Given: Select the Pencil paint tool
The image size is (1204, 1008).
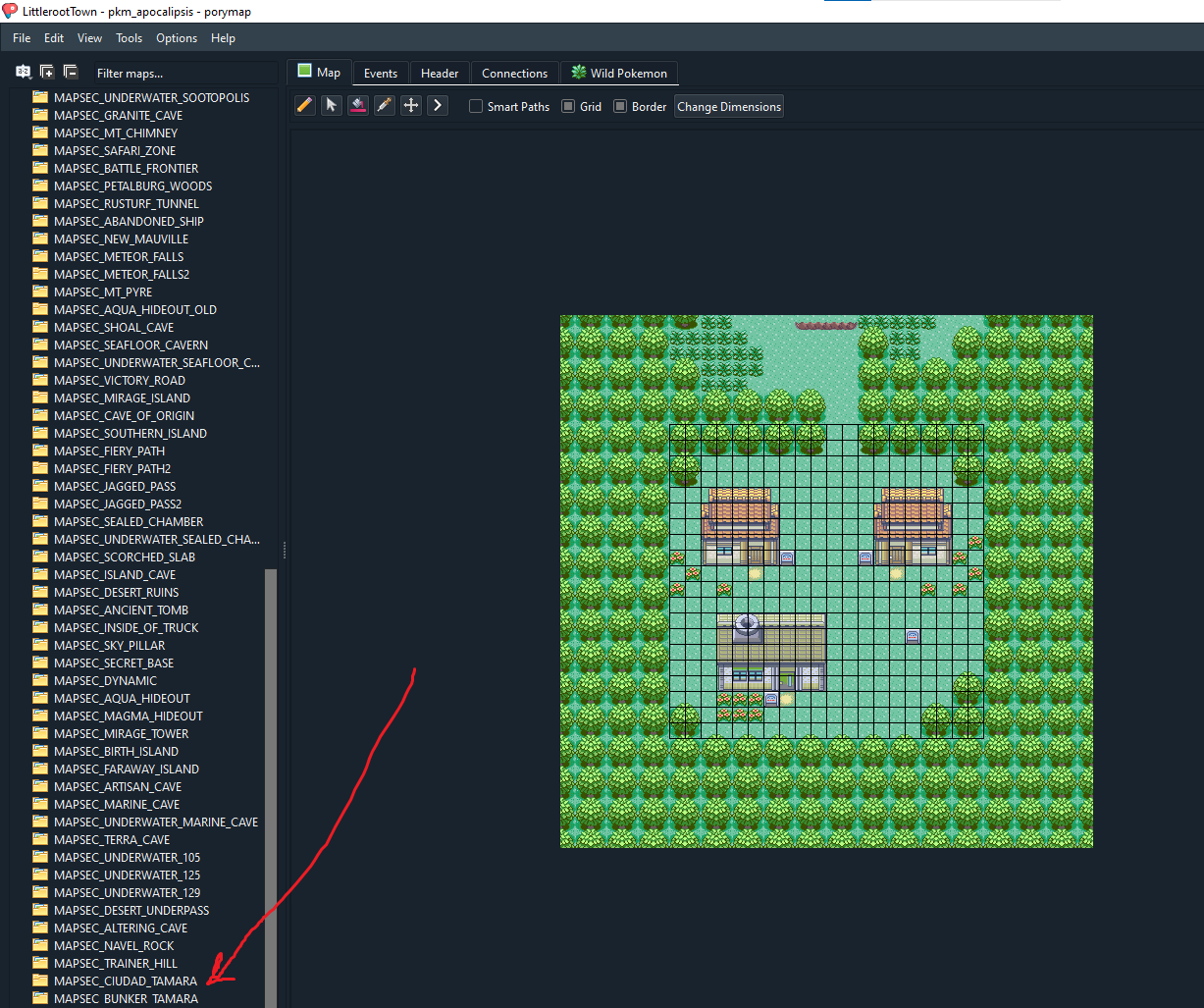Looking at the screenshot, I should (x=305, y=105).
